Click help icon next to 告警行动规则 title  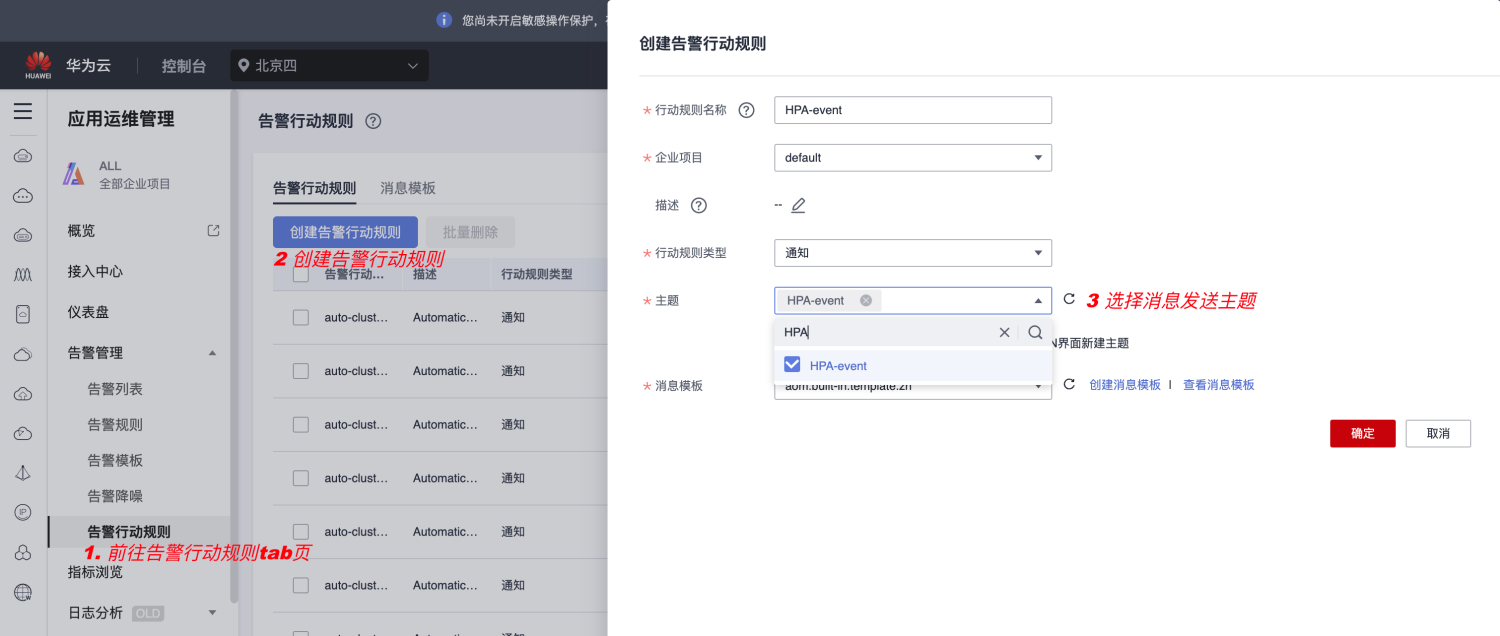[x=373, y=121]
